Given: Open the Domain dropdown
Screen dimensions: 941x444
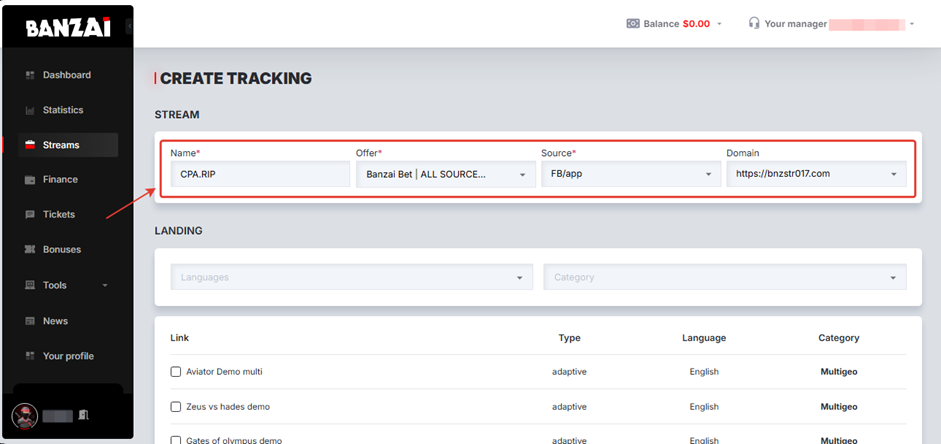Looking at the screenshot, I should [816, 174].
